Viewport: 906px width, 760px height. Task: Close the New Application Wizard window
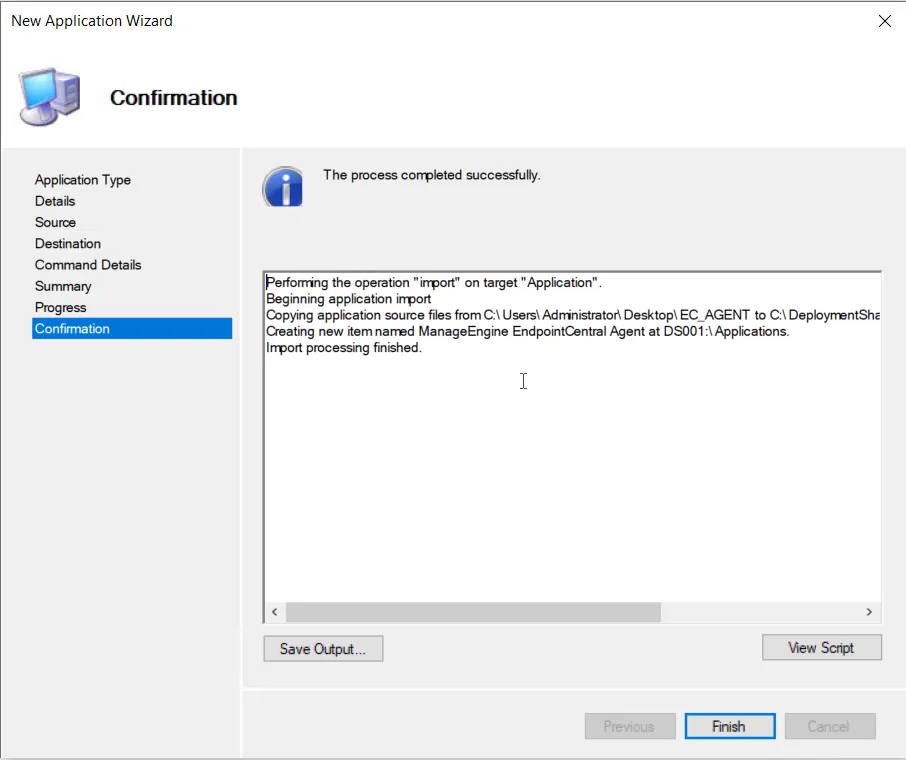click(x=884, y=21)
